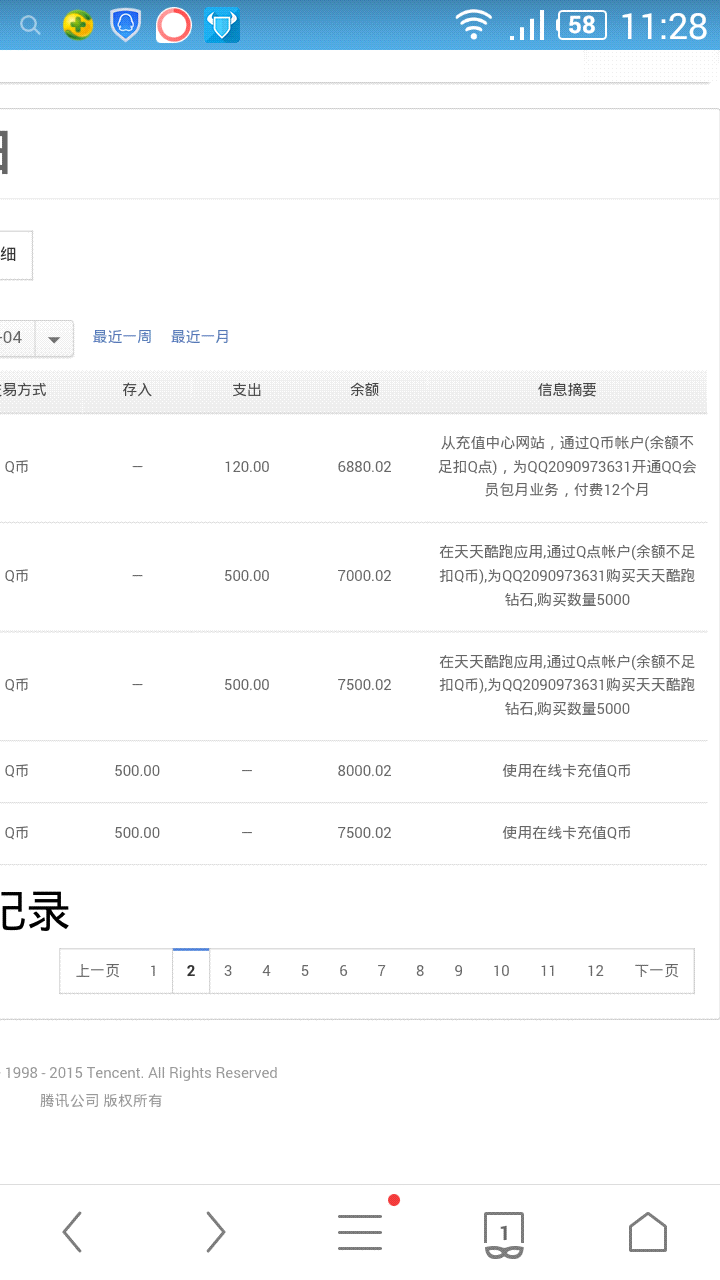Select the Tencent copyright 1998 - 2015 text
Viewport: 720px width, 1280px height.
coord(141,1073)
